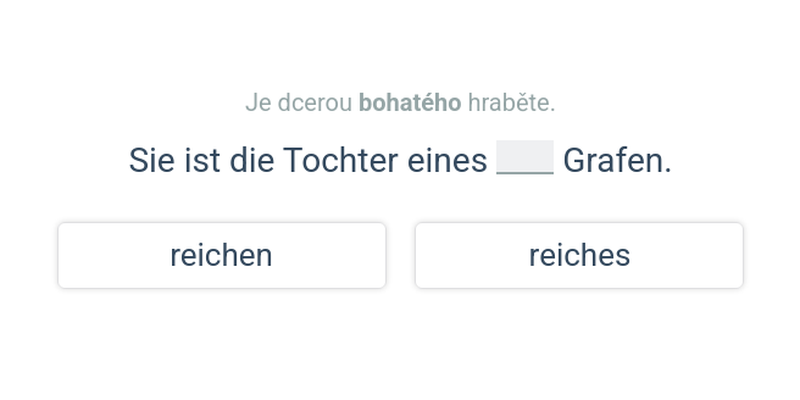Click the Czech word "hraběte"

[510, 103]
